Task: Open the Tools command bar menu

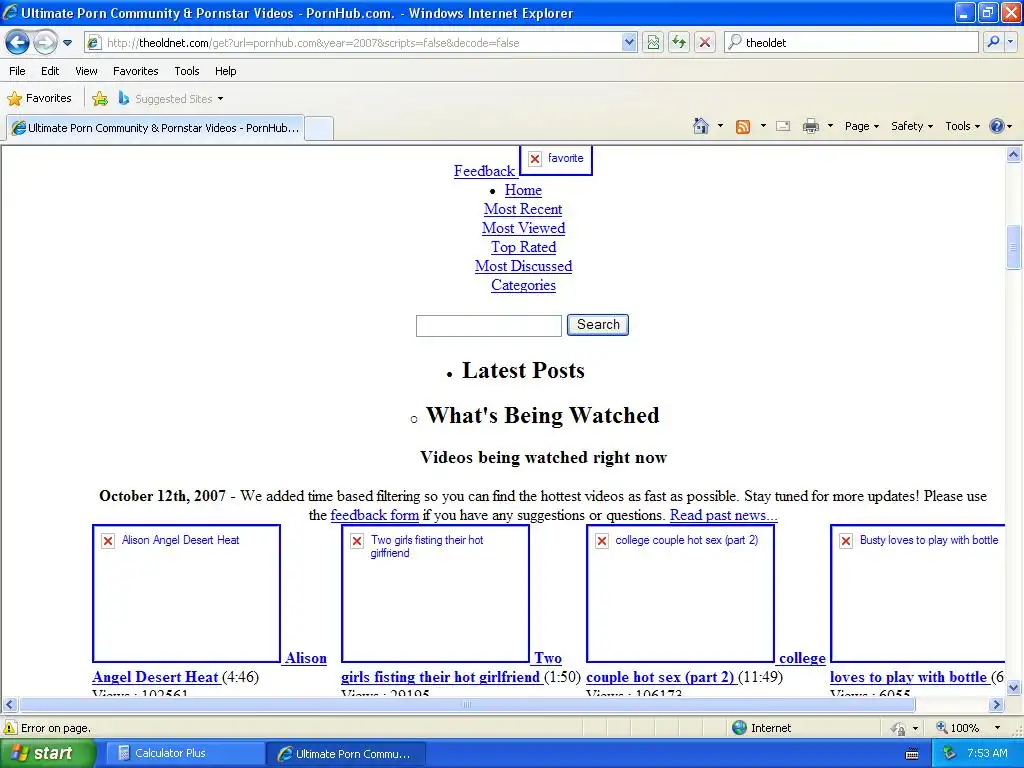Action: tap(962, 126)
